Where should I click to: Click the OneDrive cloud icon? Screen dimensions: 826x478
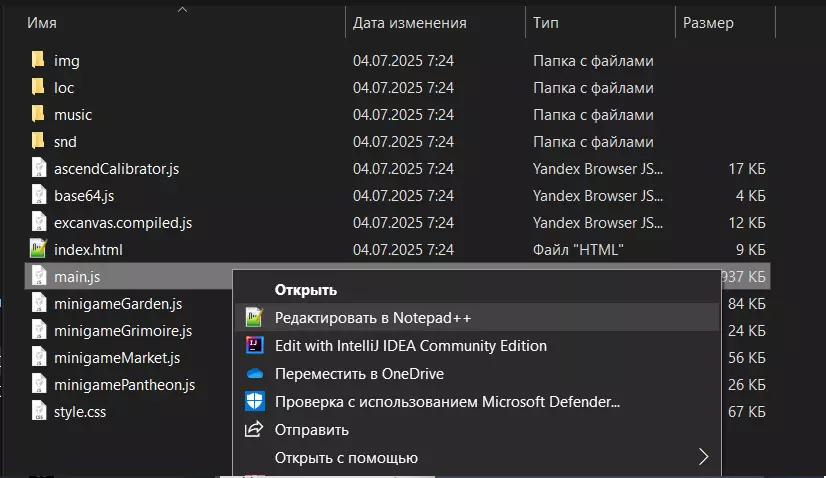(254, 374)
